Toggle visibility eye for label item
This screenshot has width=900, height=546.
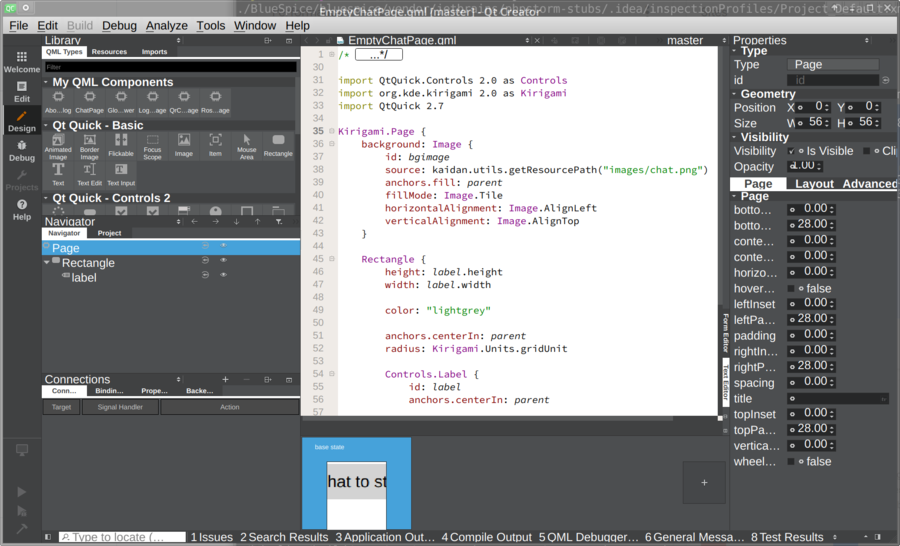coord(224,275)
